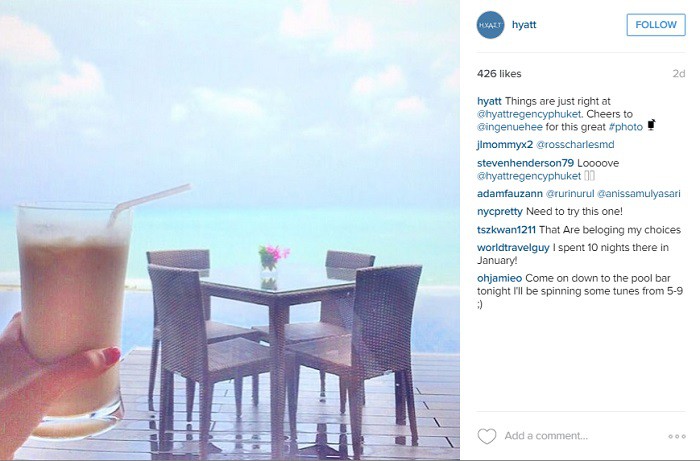Click the #photo hashtag
Screen dimensions: 700x461
coord(625,127)
